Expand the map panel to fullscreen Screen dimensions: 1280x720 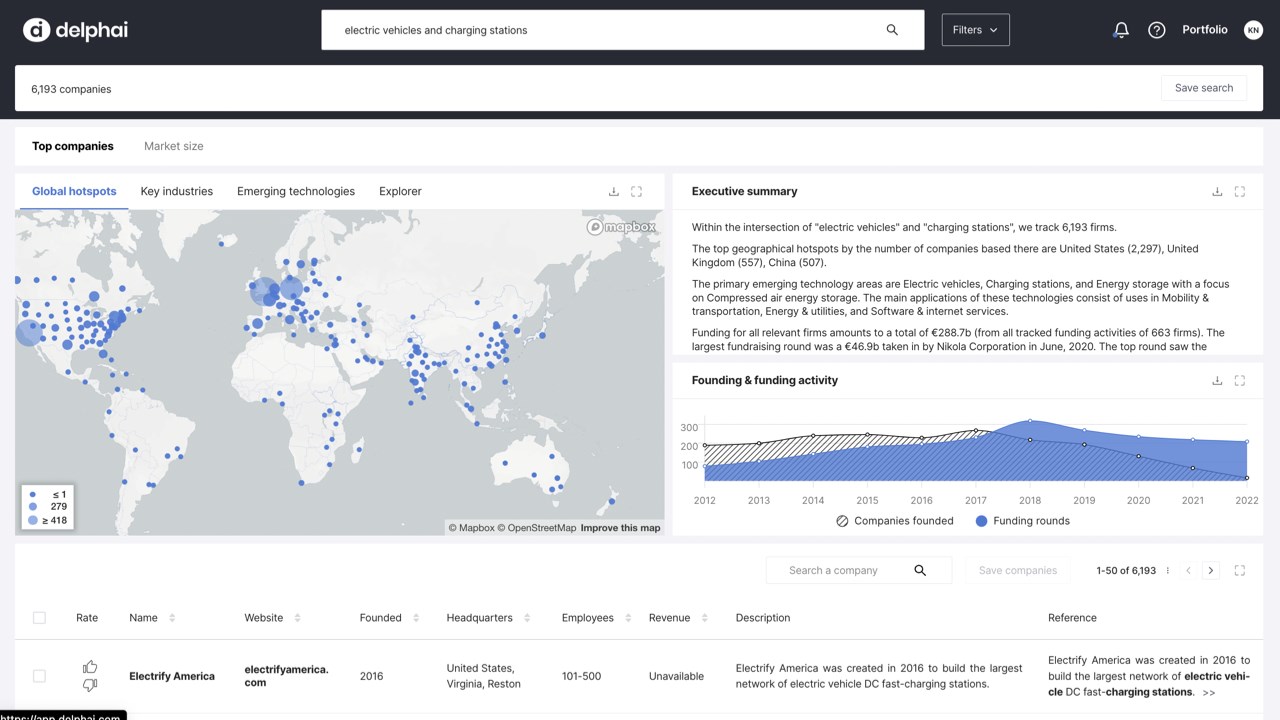(x=636, y=192)
